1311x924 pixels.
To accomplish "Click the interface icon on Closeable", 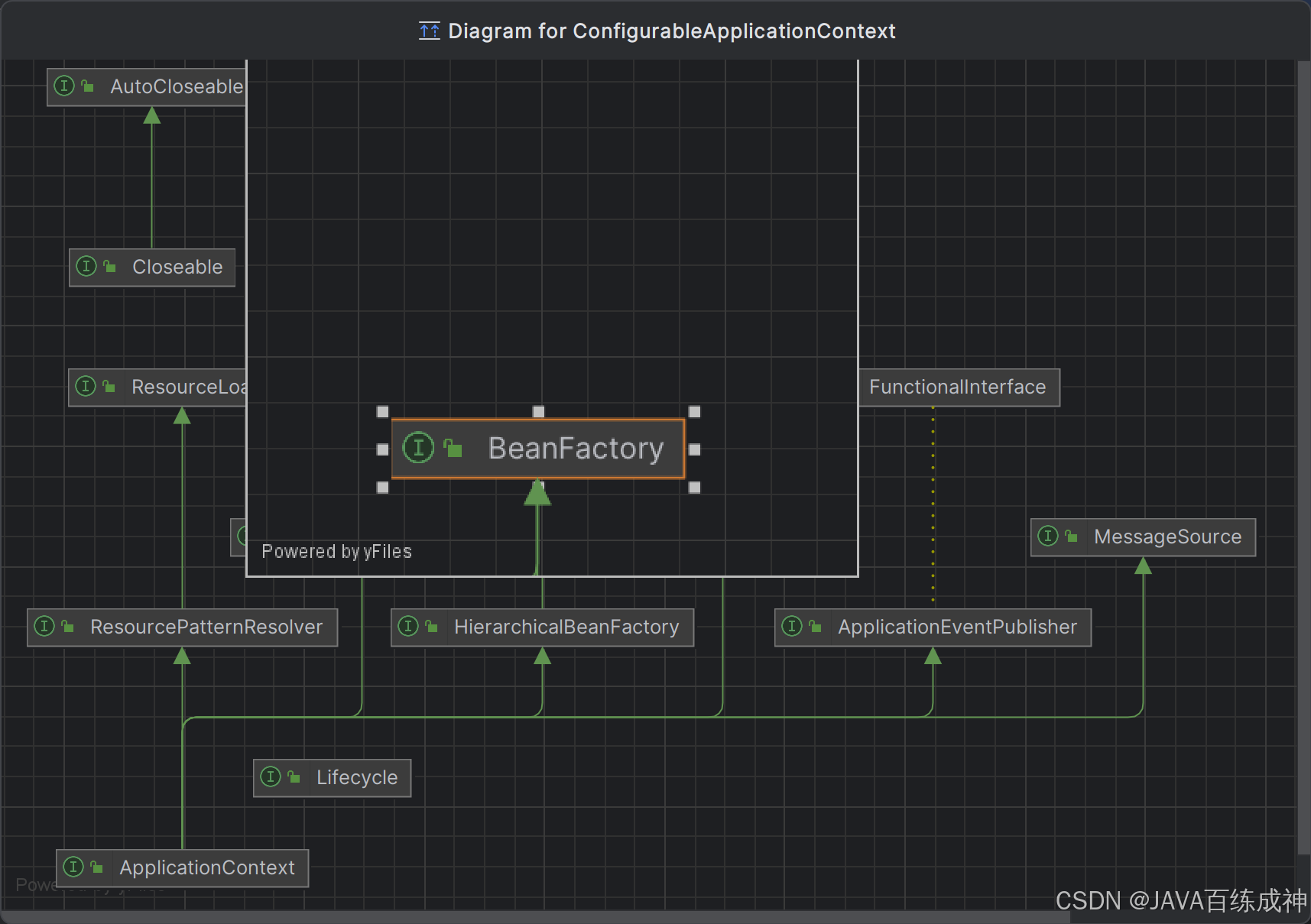I will tap(86, 266).
